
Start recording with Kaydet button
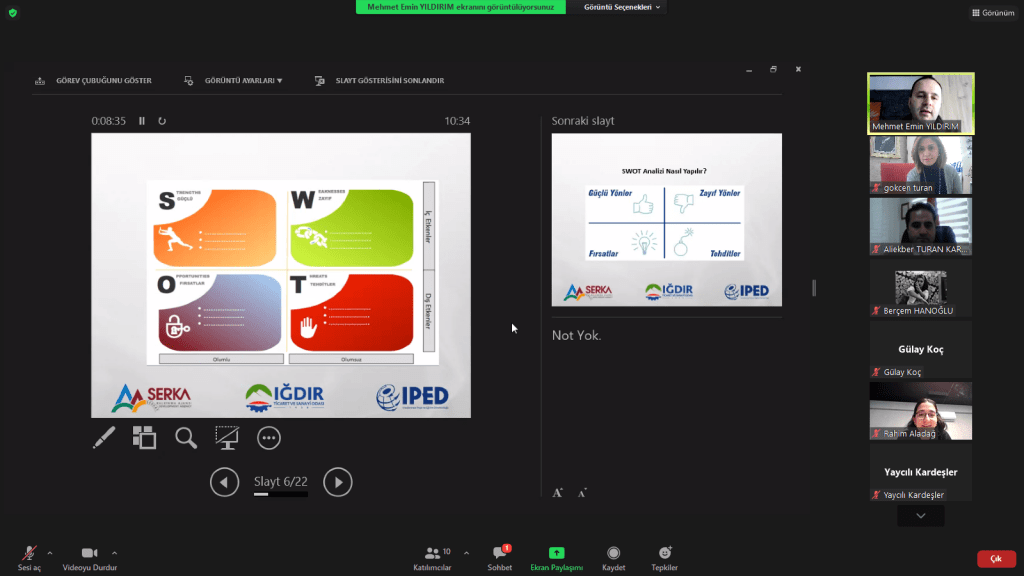click(x=613, y=557)
